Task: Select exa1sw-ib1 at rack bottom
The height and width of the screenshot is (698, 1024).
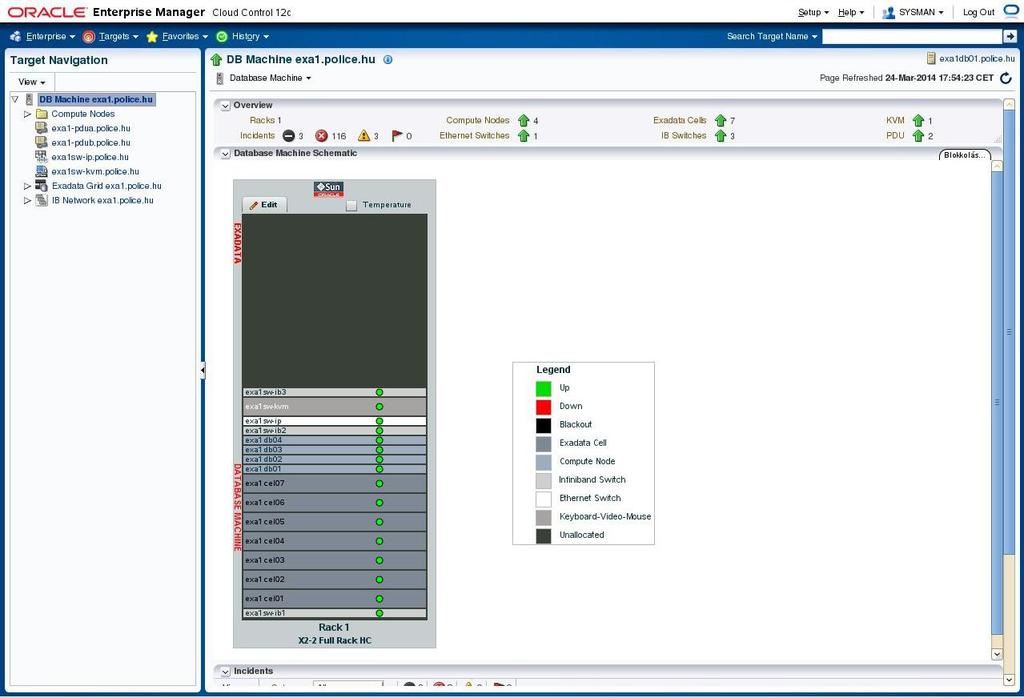Action: coord(334,613)
